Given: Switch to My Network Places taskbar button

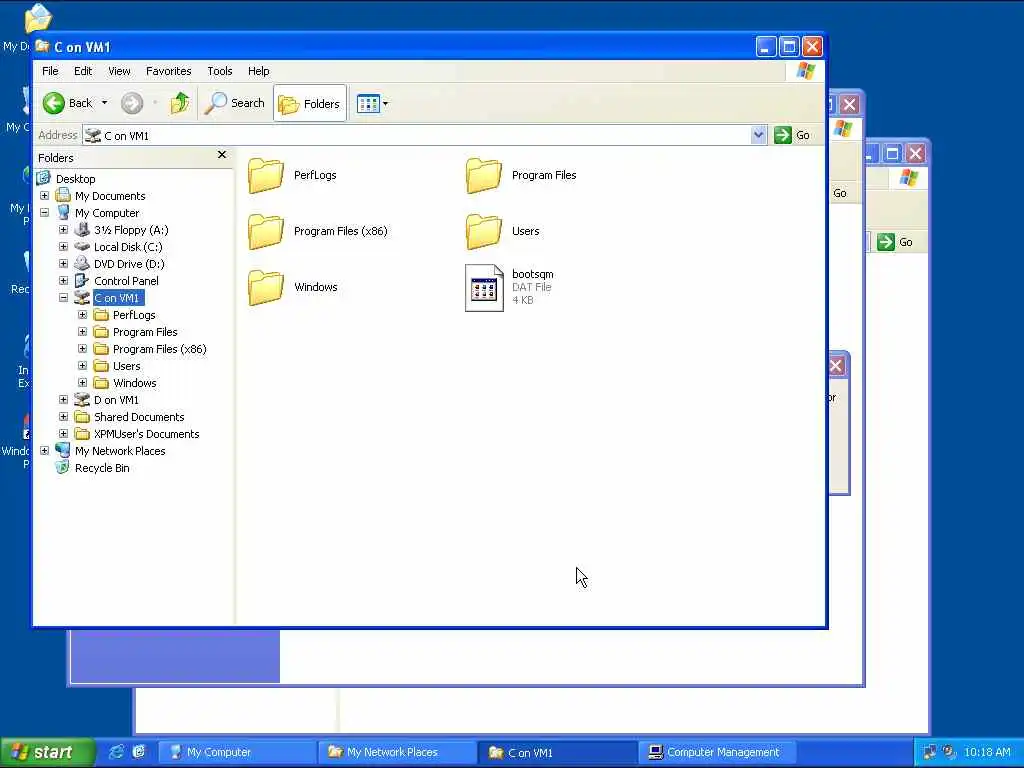Looking at the screenshot, I should 397,752.
